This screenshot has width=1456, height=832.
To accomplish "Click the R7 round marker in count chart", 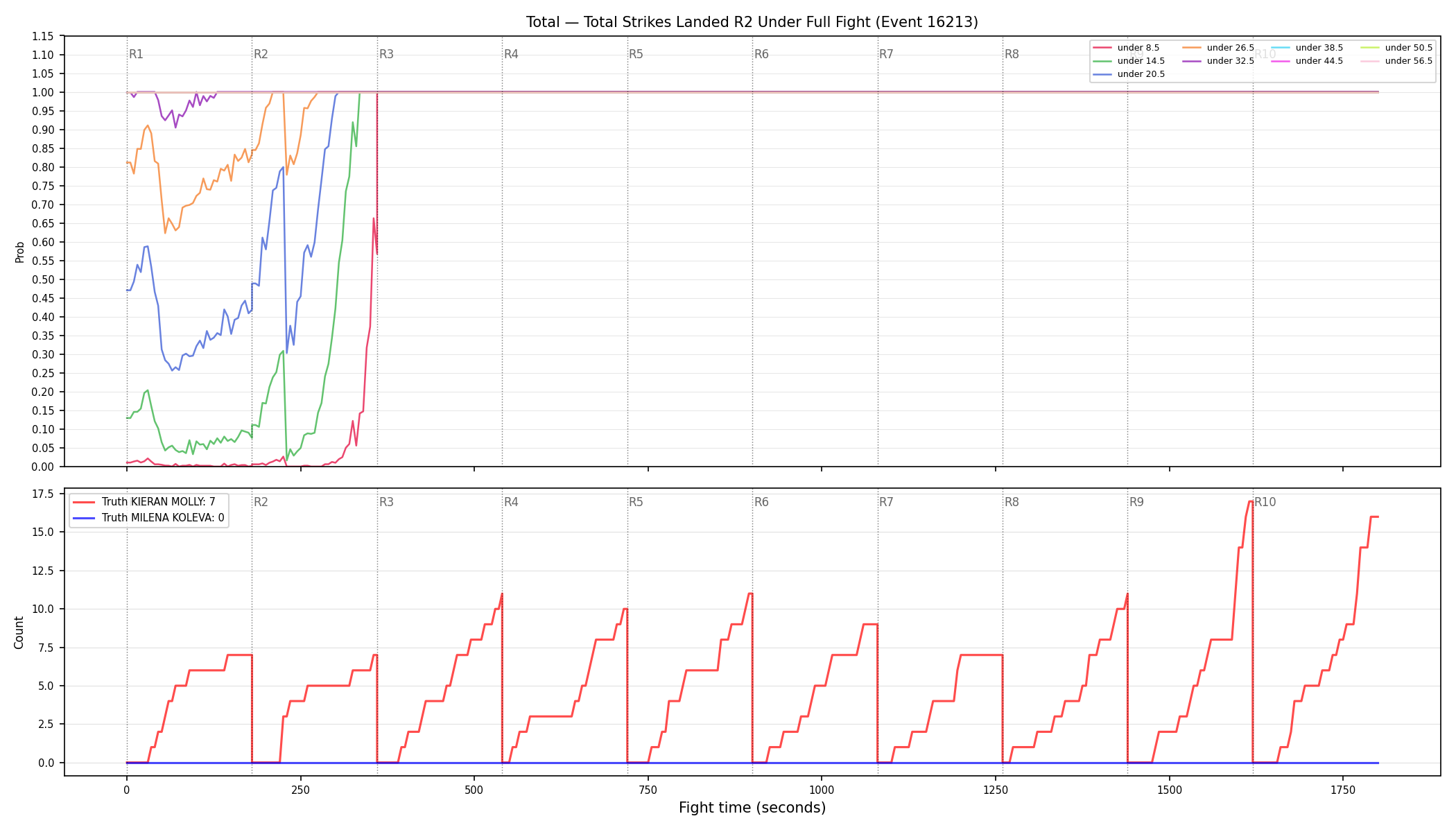I will pyautogui.click(x=886, y=502).
